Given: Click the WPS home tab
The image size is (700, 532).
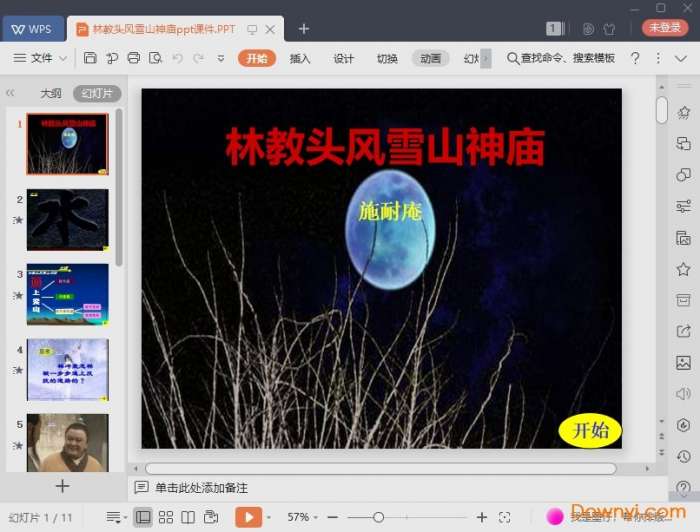Looking at the screenshot, I should [x=33, y=29].
